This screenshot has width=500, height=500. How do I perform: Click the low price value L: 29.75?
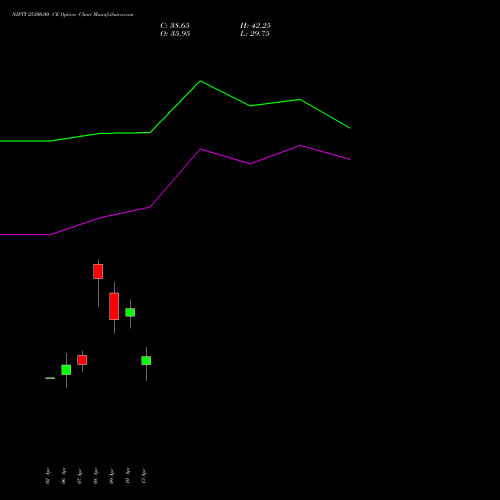coord(255,34)
